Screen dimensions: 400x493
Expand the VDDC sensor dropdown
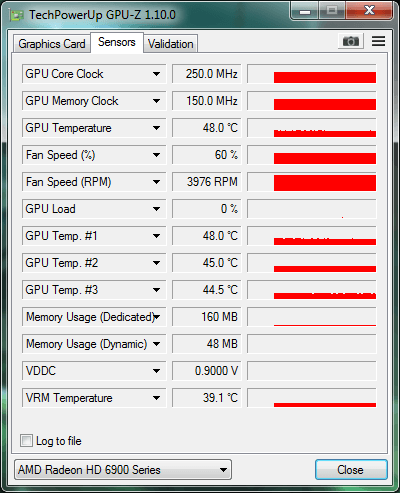[156, 371]
